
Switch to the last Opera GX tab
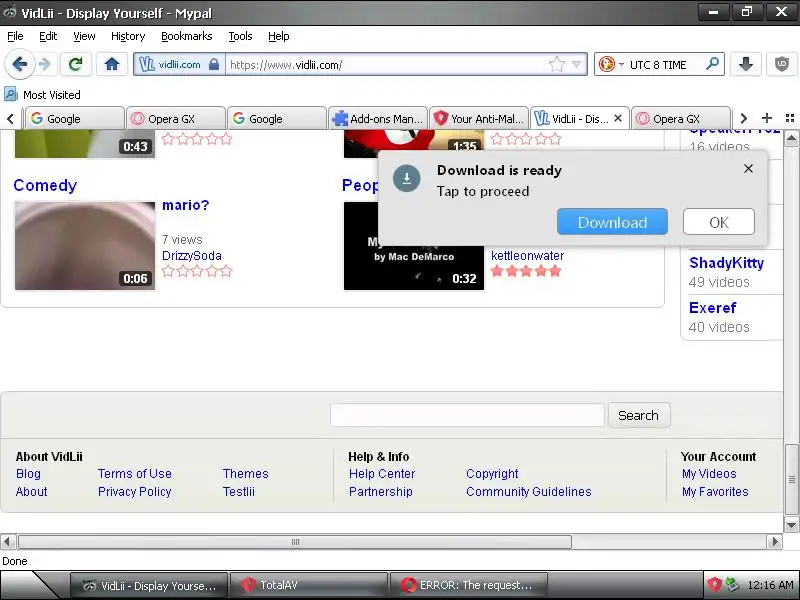(681, 118)
